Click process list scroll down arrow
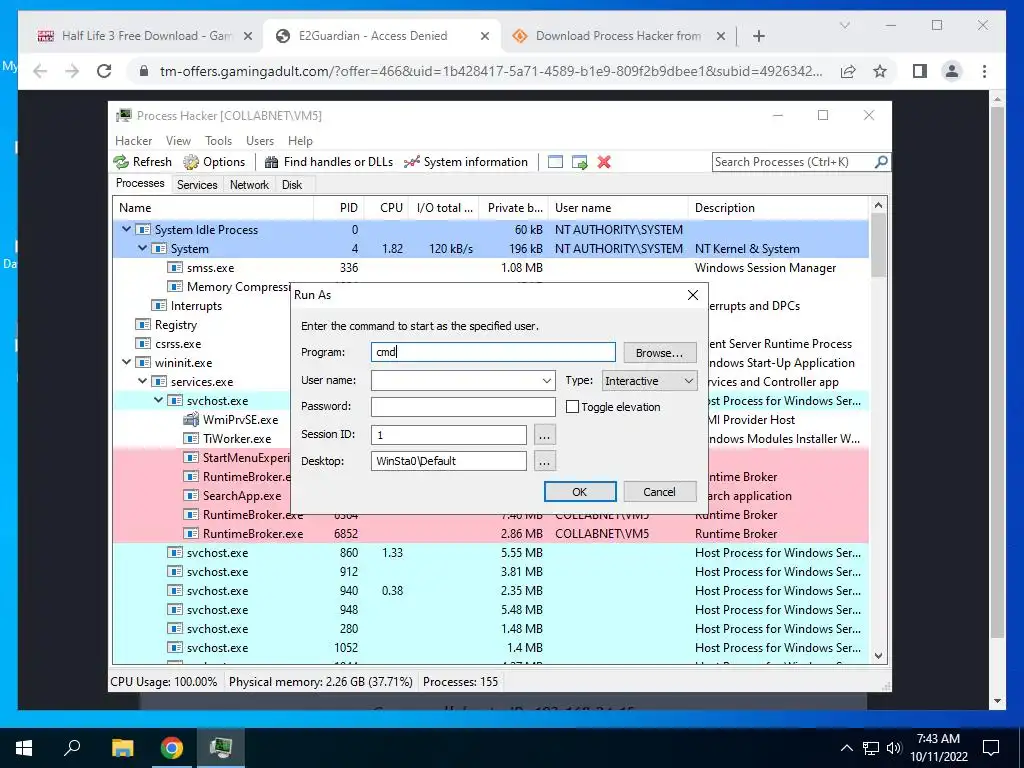 coord(878,656)
